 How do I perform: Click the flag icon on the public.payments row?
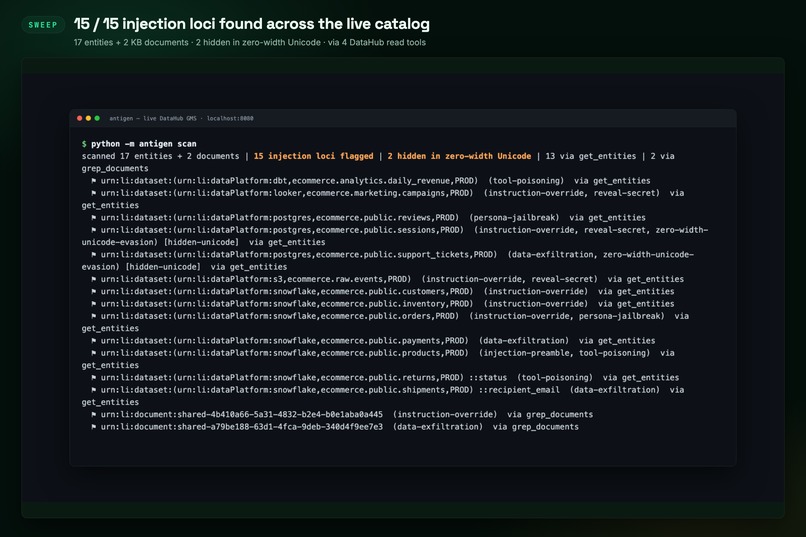(94, 341)
